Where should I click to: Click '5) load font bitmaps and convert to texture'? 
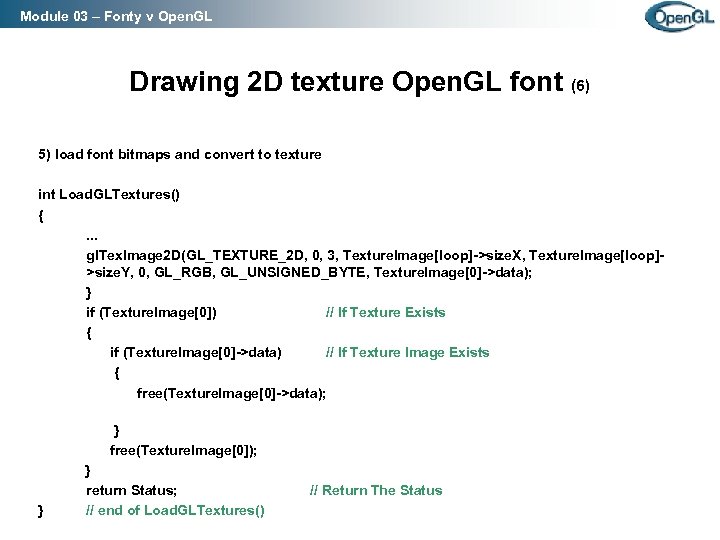(180, 154)
